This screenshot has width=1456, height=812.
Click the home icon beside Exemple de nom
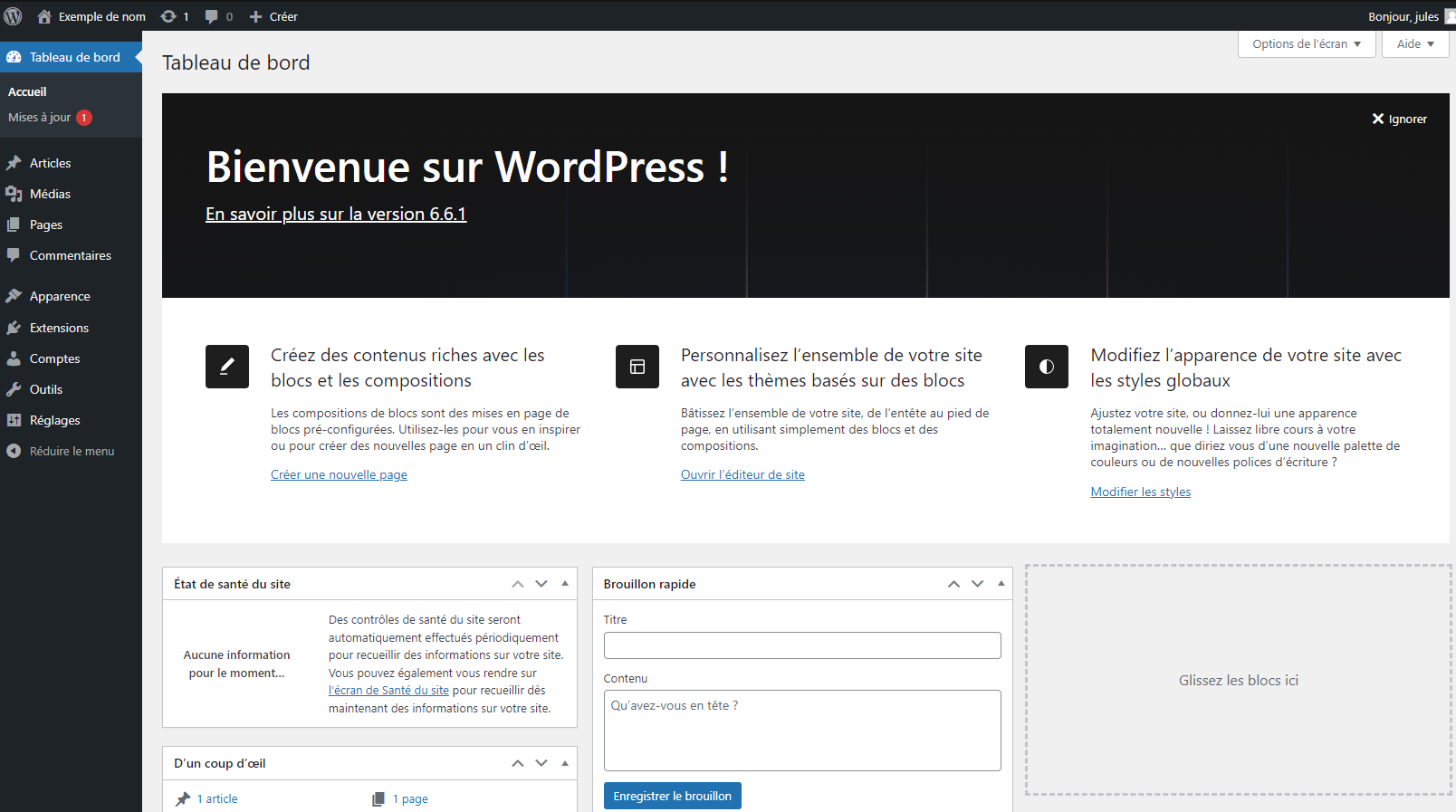point(43,16)
